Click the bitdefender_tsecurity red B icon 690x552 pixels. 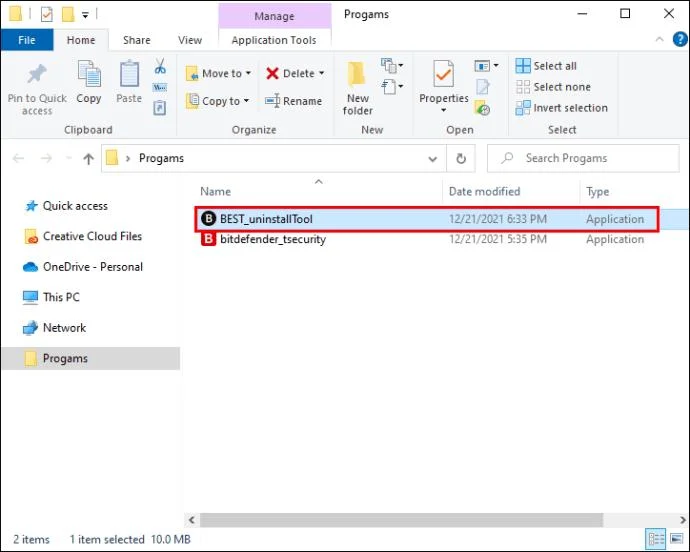[x=208, y=239]
